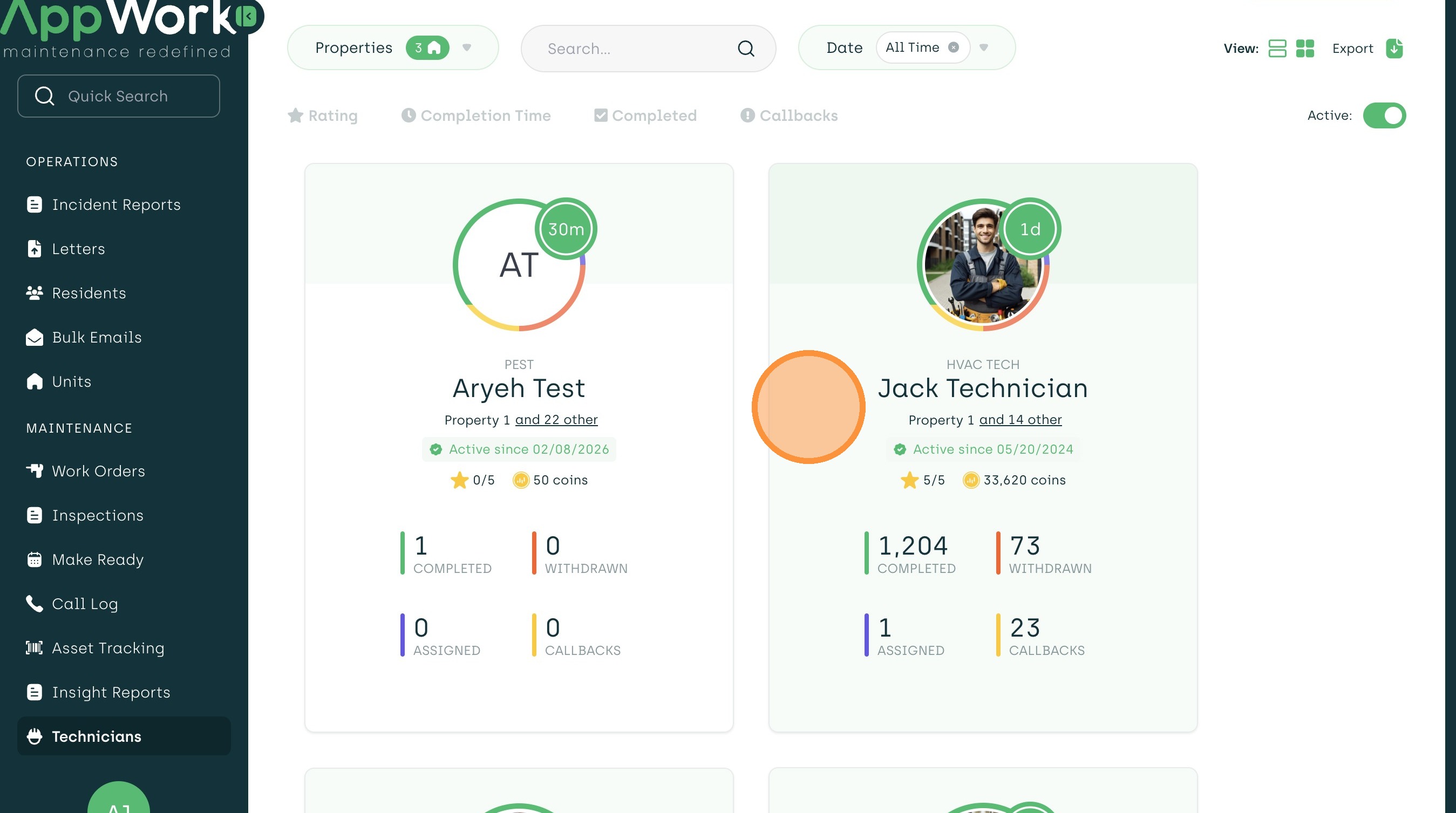
Task: Clear the All Time date chip
Action: click(x=953, y=47)
